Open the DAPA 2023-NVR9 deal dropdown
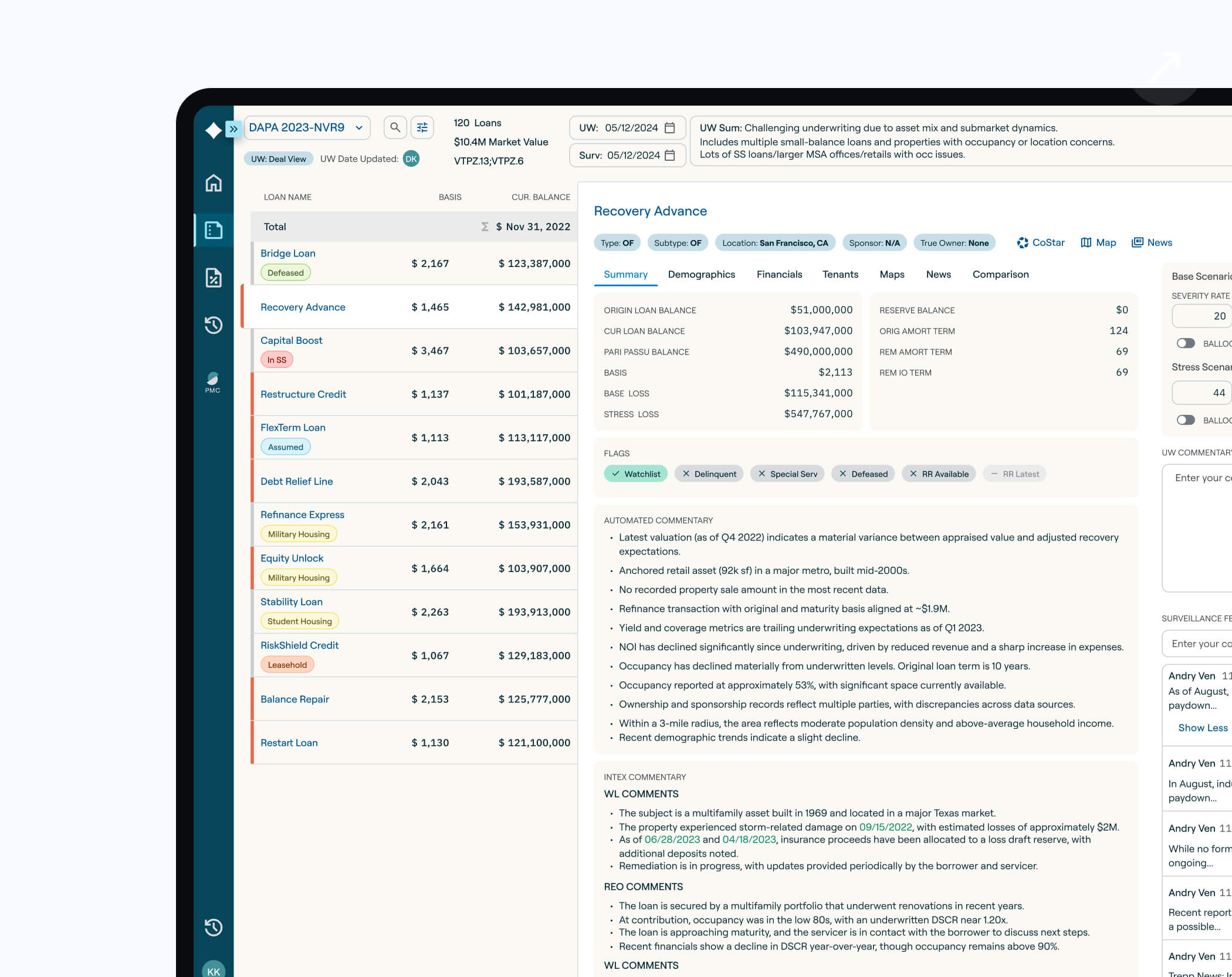1232x977 pixels. (x=306, y=128)
